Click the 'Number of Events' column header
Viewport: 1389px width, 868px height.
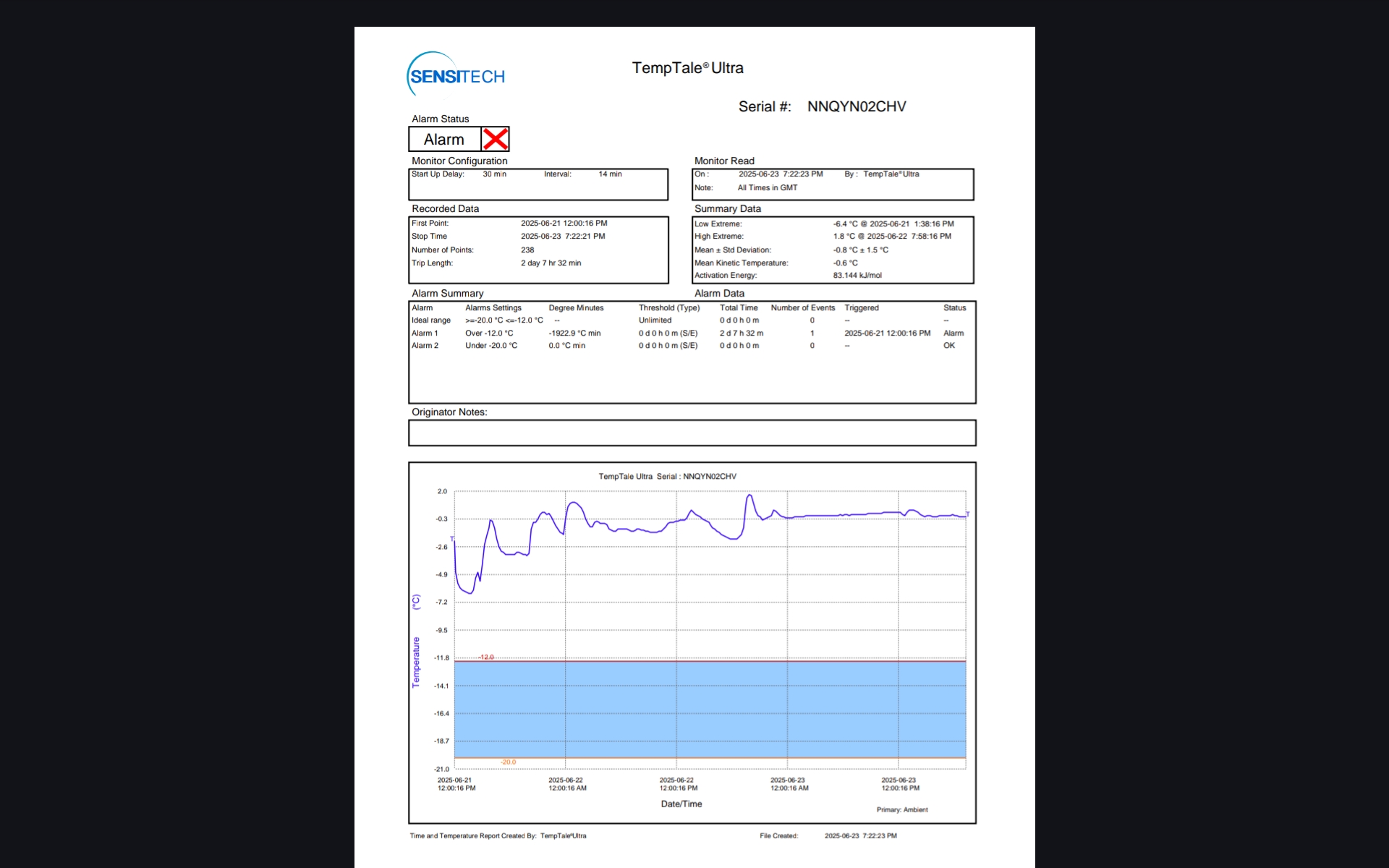(802, 308)
